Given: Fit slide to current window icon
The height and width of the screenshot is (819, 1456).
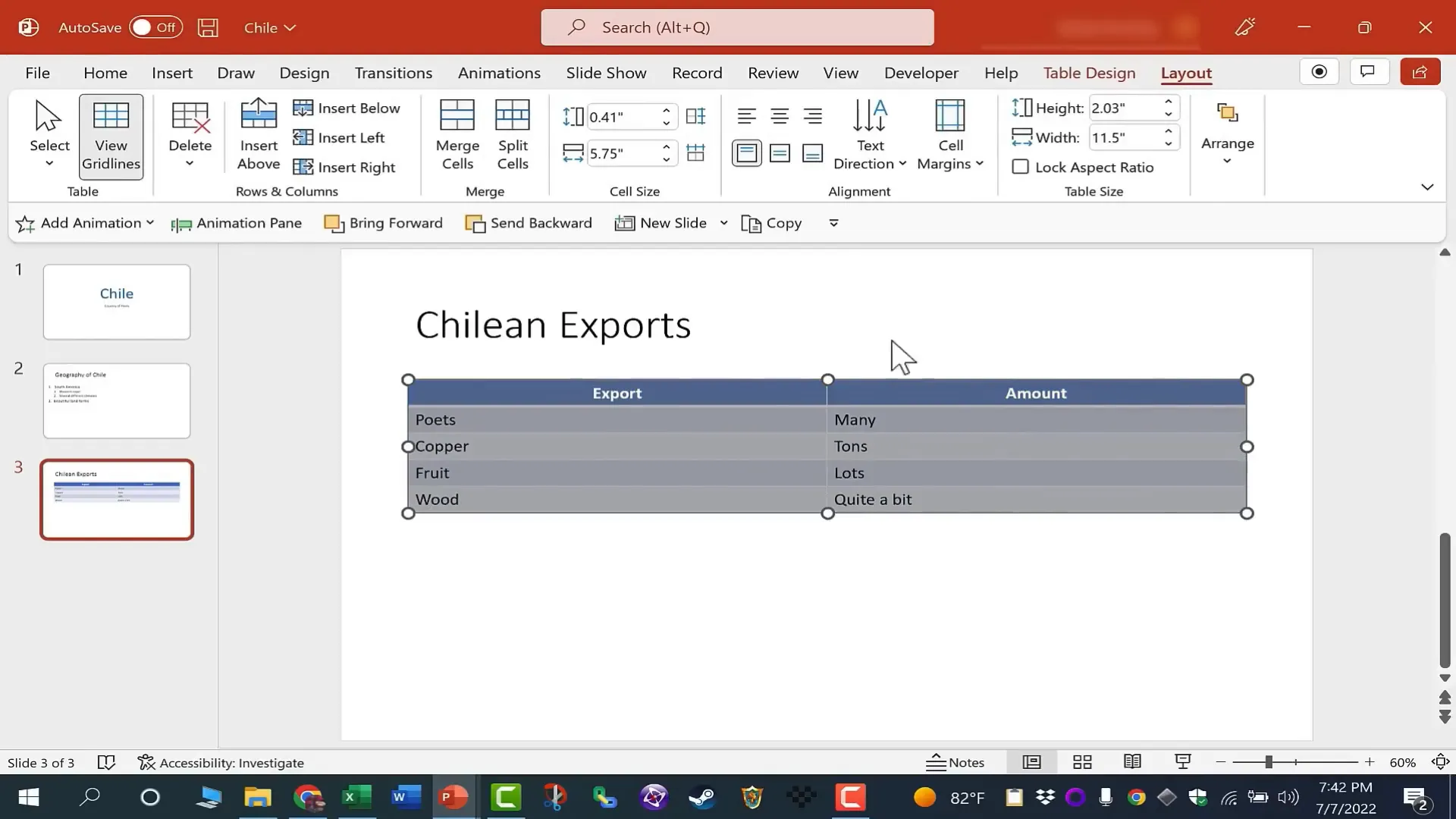Looking at the screenshot, I should [x=1440, y=762].
